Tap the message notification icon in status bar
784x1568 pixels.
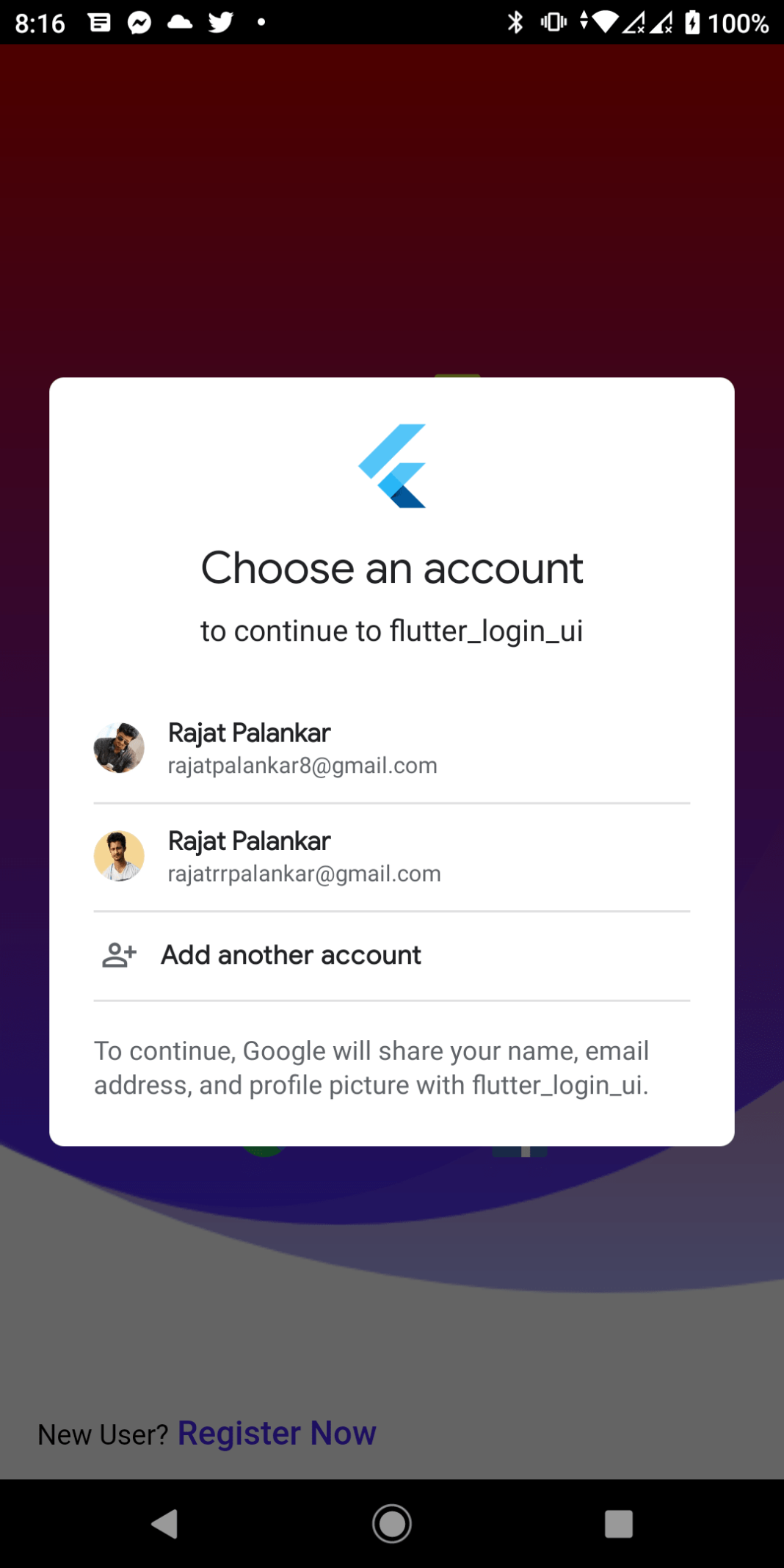pos(100,23)
